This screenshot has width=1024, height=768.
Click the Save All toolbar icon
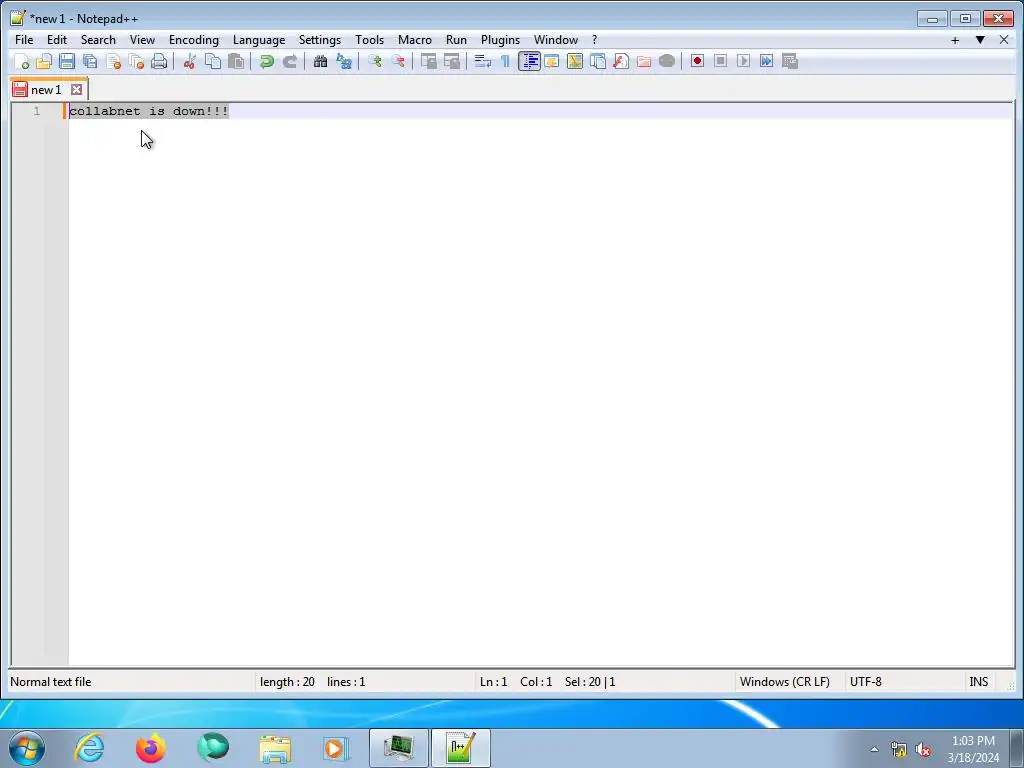coord(90,61)
